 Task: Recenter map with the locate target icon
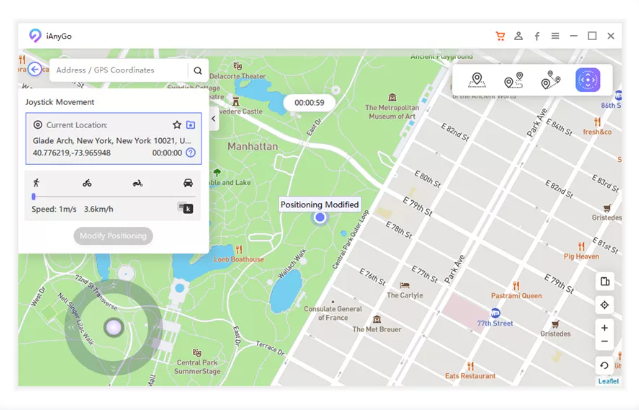tap(604, 305)
